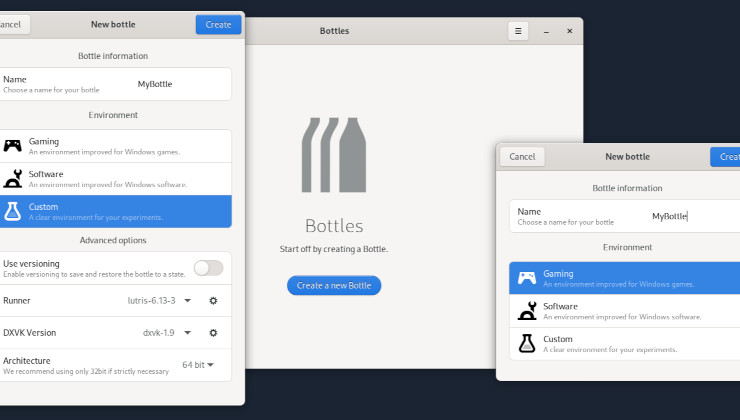Click 'Advanced options' heading
This screenshot has height=420, width=740.
click(113, 240)
